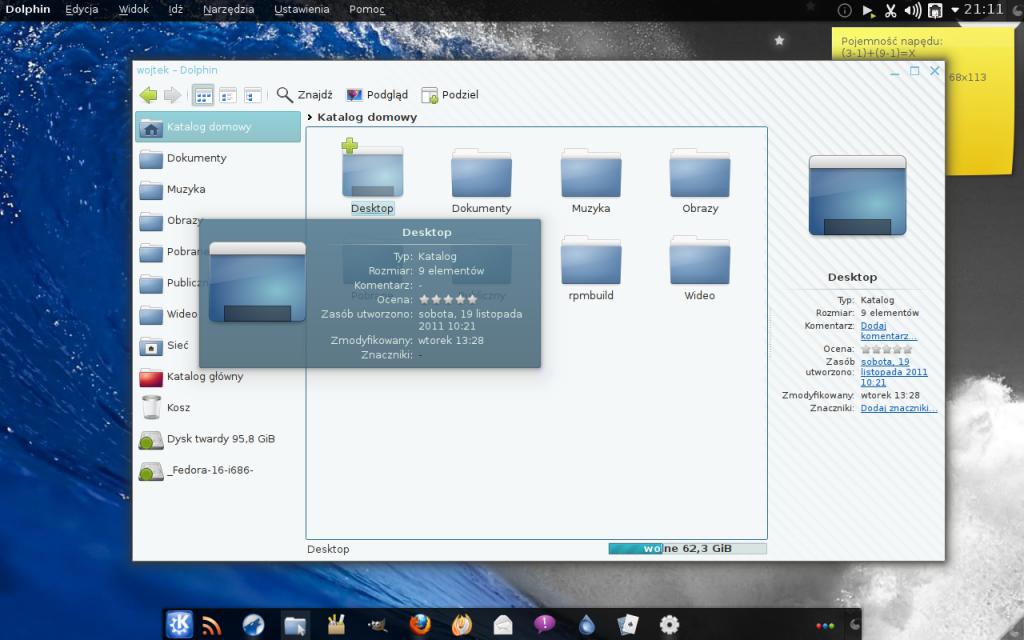Image resolution: width=1024 pixels, height=640 pixels.
Task: Launch the orange RSS feed reader
Action: click(x=212, y=626)
